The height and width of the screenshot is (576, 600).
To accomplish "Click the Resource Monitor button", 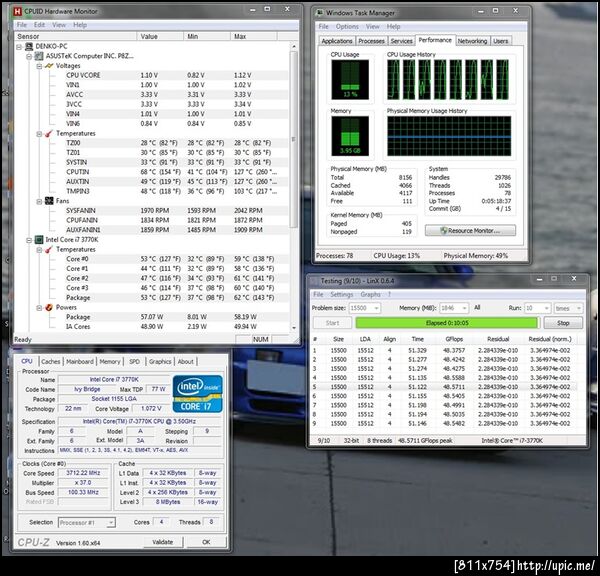I will tap(470, 231).
